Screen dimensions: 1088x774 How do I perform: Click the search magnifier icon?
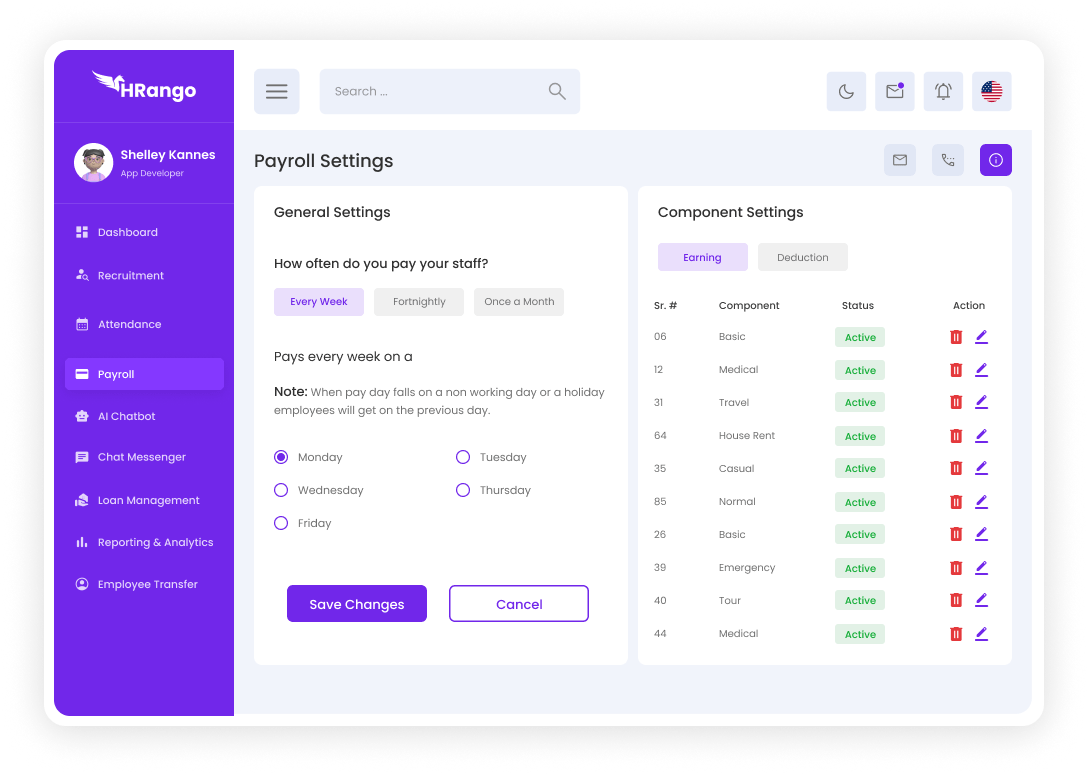557,92
